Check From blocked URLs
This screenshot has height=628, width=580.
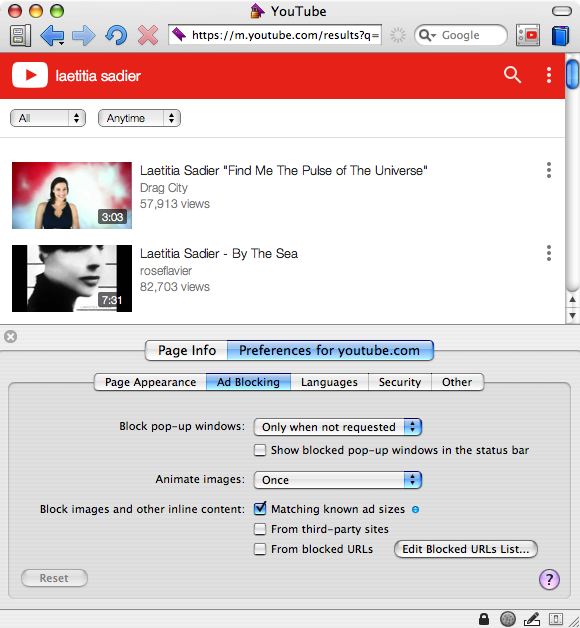(260, 549)
